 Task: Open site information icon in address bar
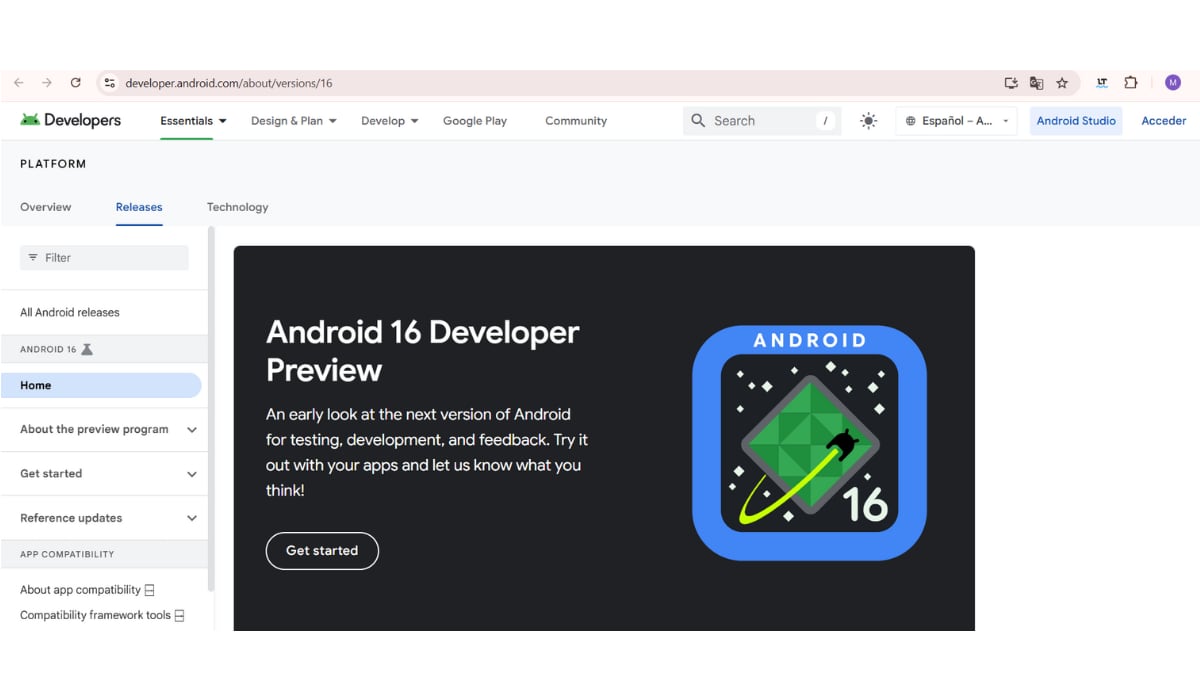tap(110, 83)
